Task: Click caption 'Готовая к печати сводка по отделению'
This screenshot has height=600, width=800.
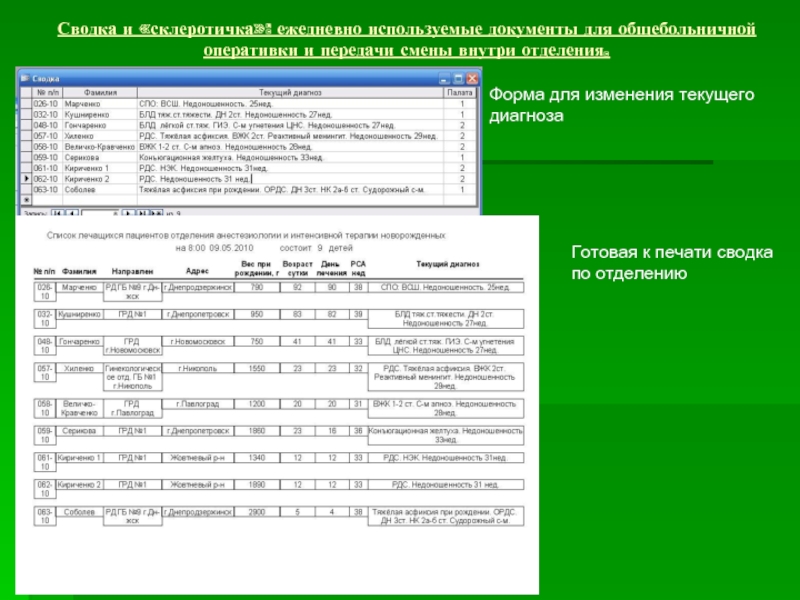Action: [x=672, y=262]
